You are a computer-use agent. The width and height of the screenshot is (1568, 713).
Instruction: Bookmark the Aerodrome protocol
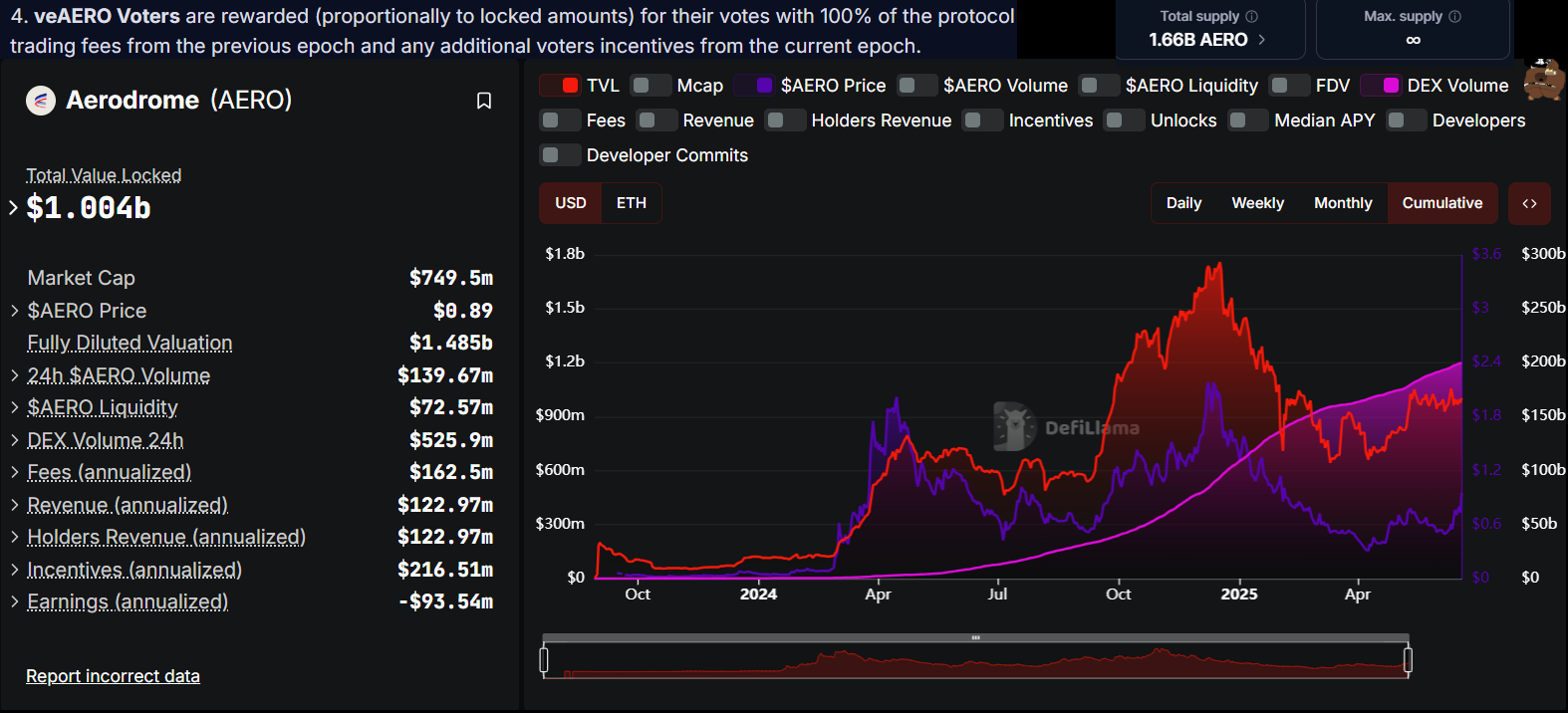[x=484, y=101]
